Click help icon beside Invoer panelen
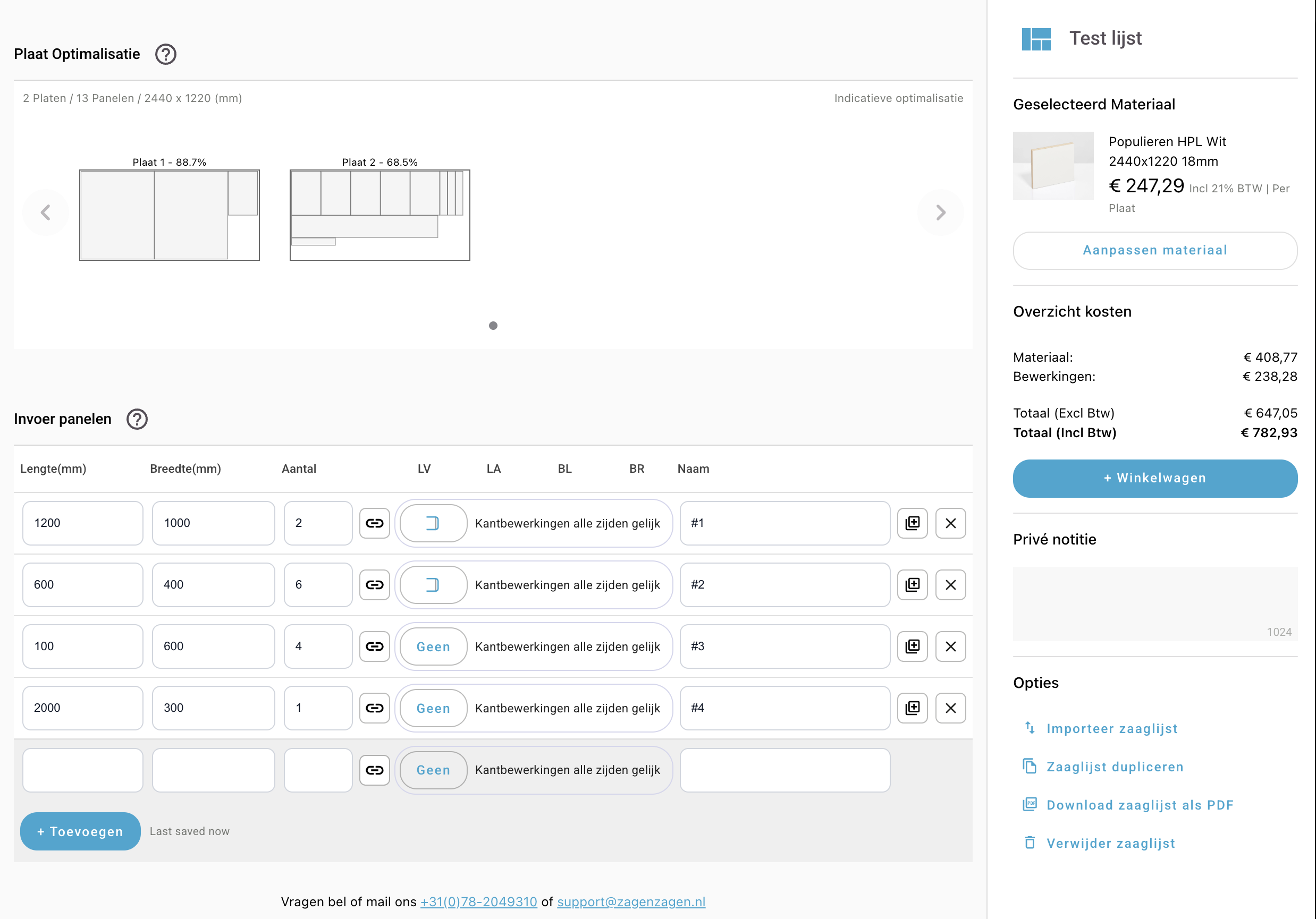1316x919 pixels. pyautogui.click(x=137, y=419)
